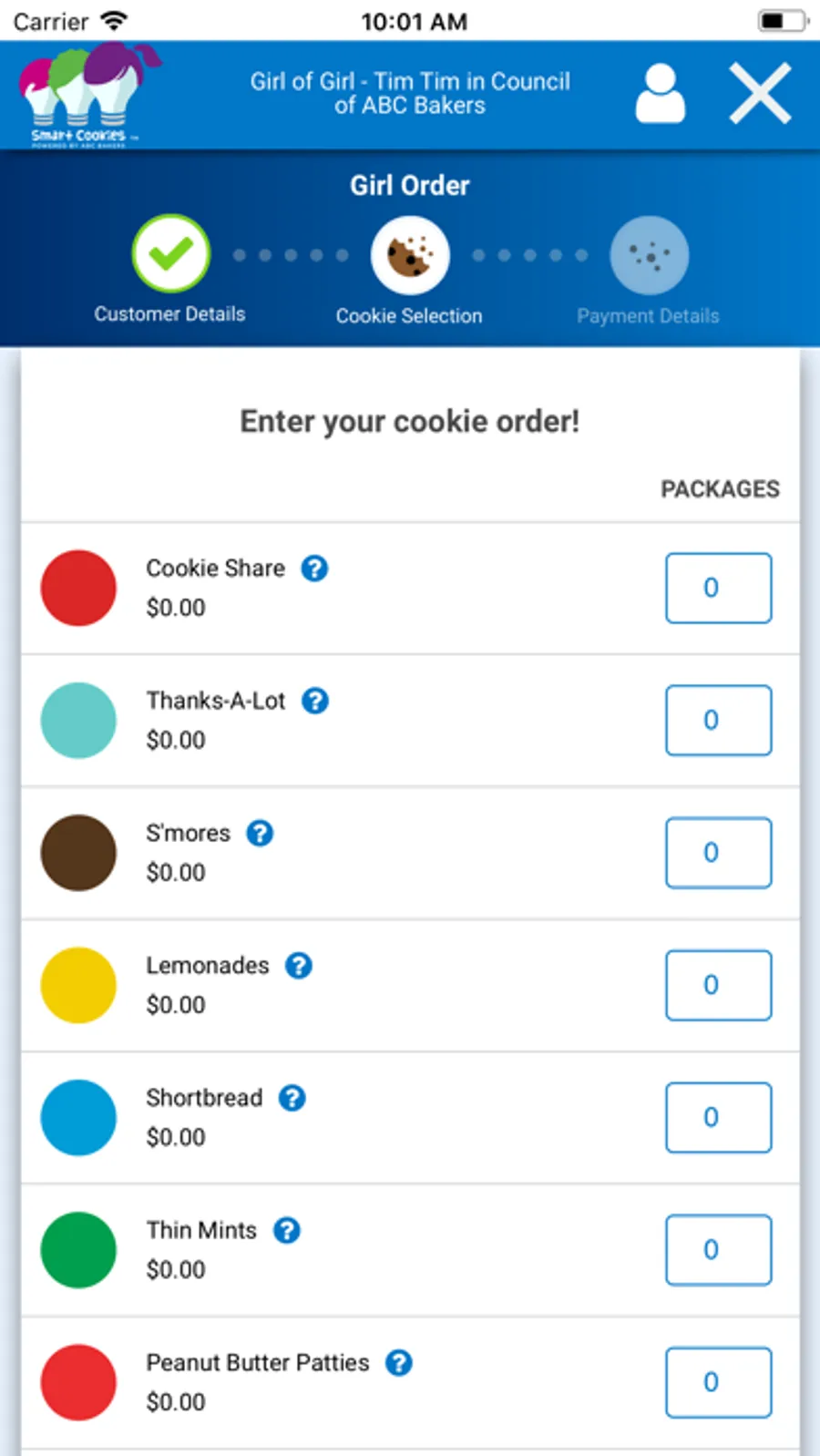The width and height of the screenshot is (820, 1456).
Task: Tap the yellow Lemonades color circle
Action: click(78, 985)
